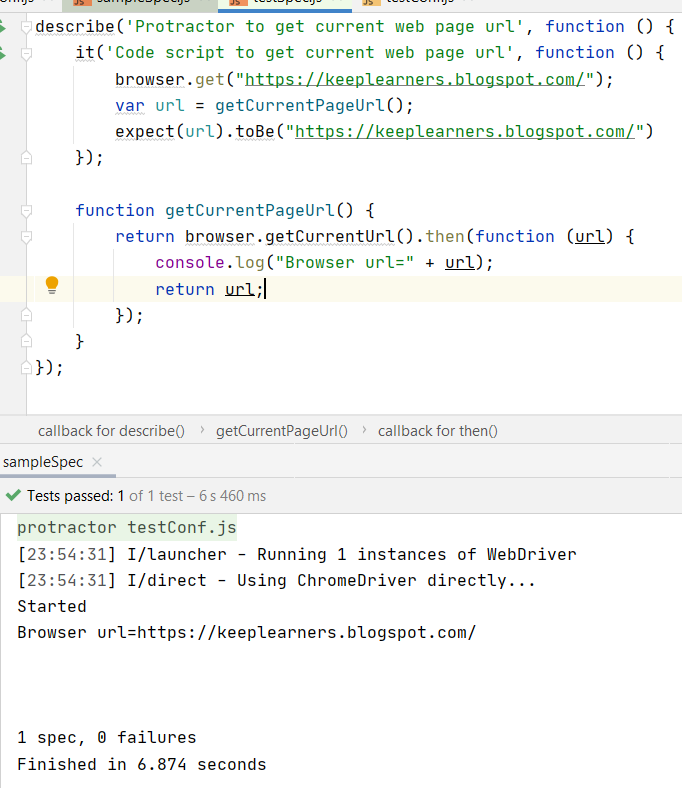The width and height of the screenshot is (682, 788).
Task: Click getCurrentPageUrl name in function declaration
Action: [249, 211]
